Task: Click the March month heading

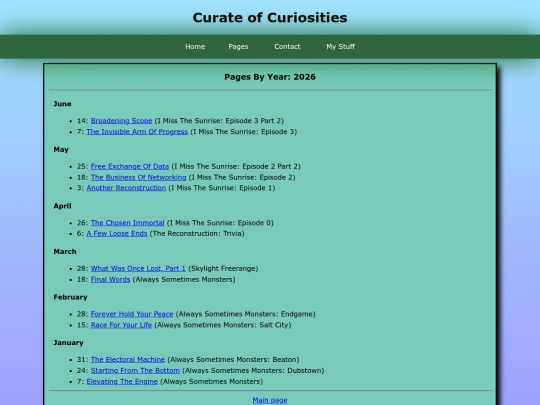Action: (x=65, y=252)
